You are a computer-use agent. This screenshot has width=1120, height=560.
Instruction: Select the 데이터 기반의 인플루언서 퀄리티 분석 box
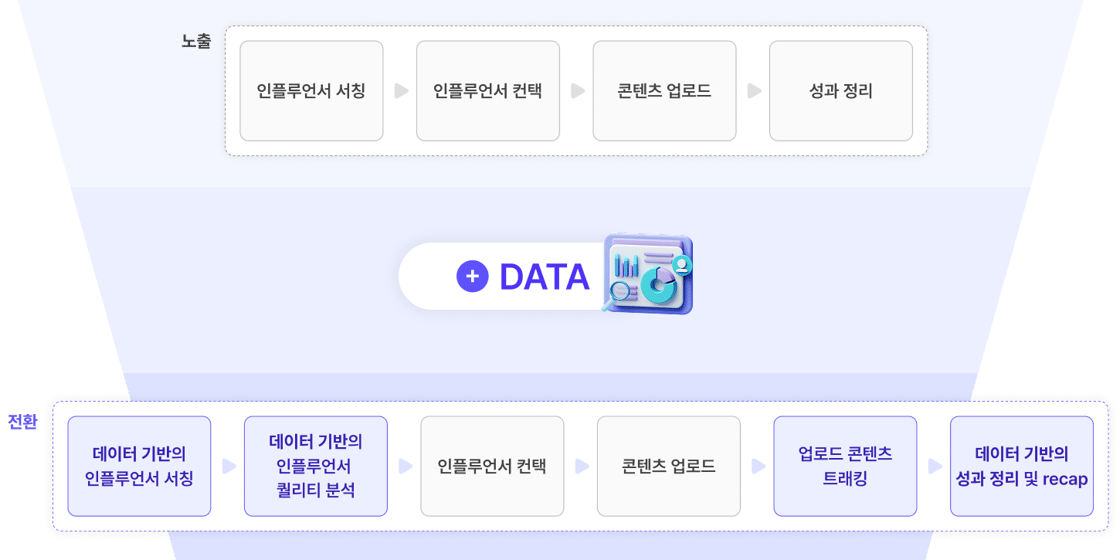pos(316,466)
